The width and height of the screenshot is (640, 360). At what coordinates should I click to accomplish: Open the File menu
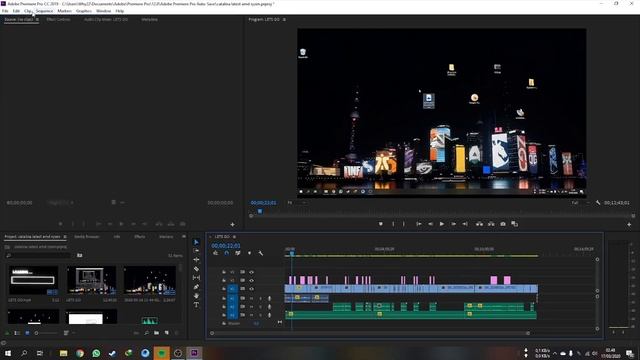tap(5, 11)
